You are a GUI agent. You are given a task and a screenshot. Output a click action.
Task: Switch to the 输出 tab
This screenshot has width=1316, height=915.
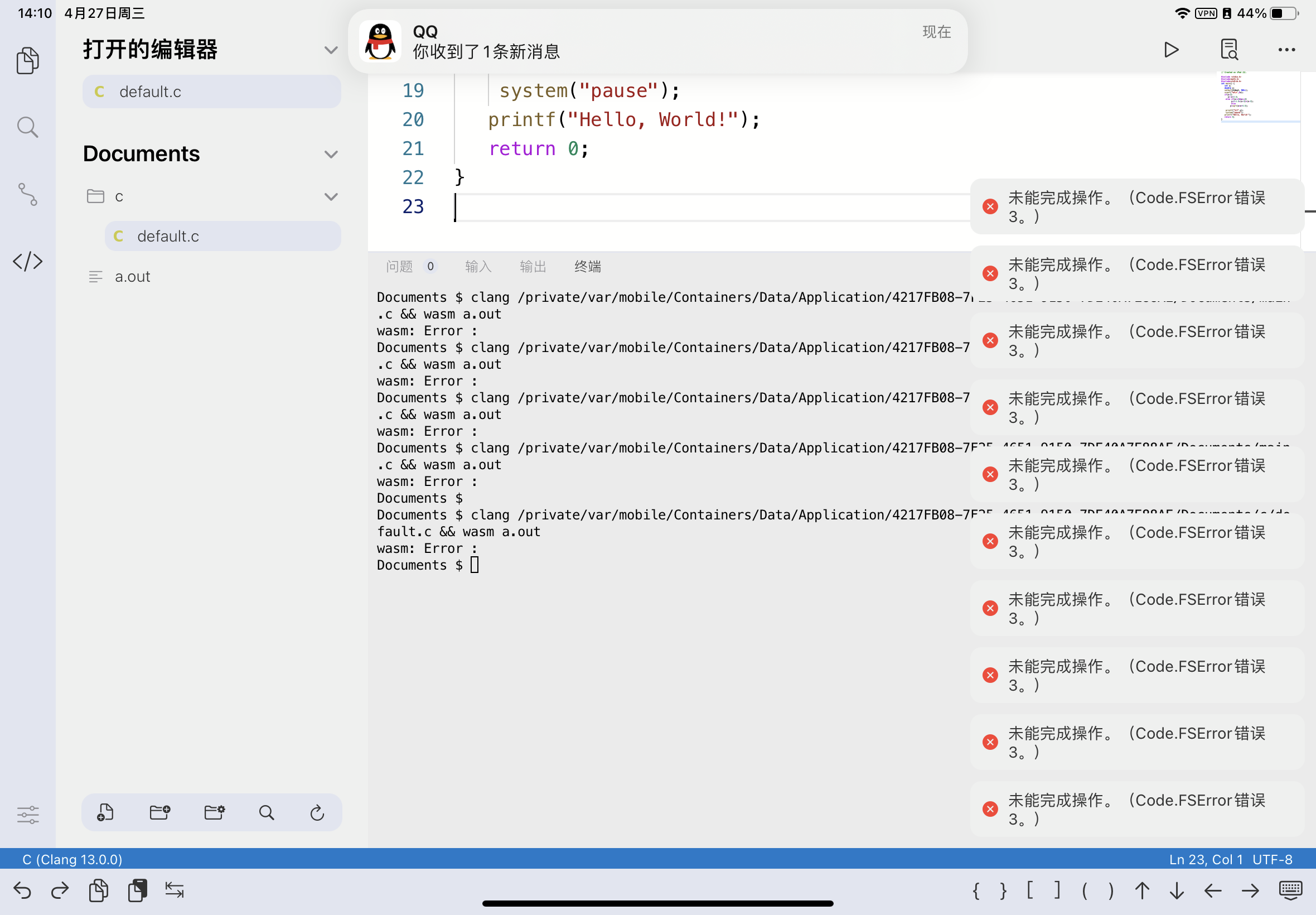click(531, 266)
